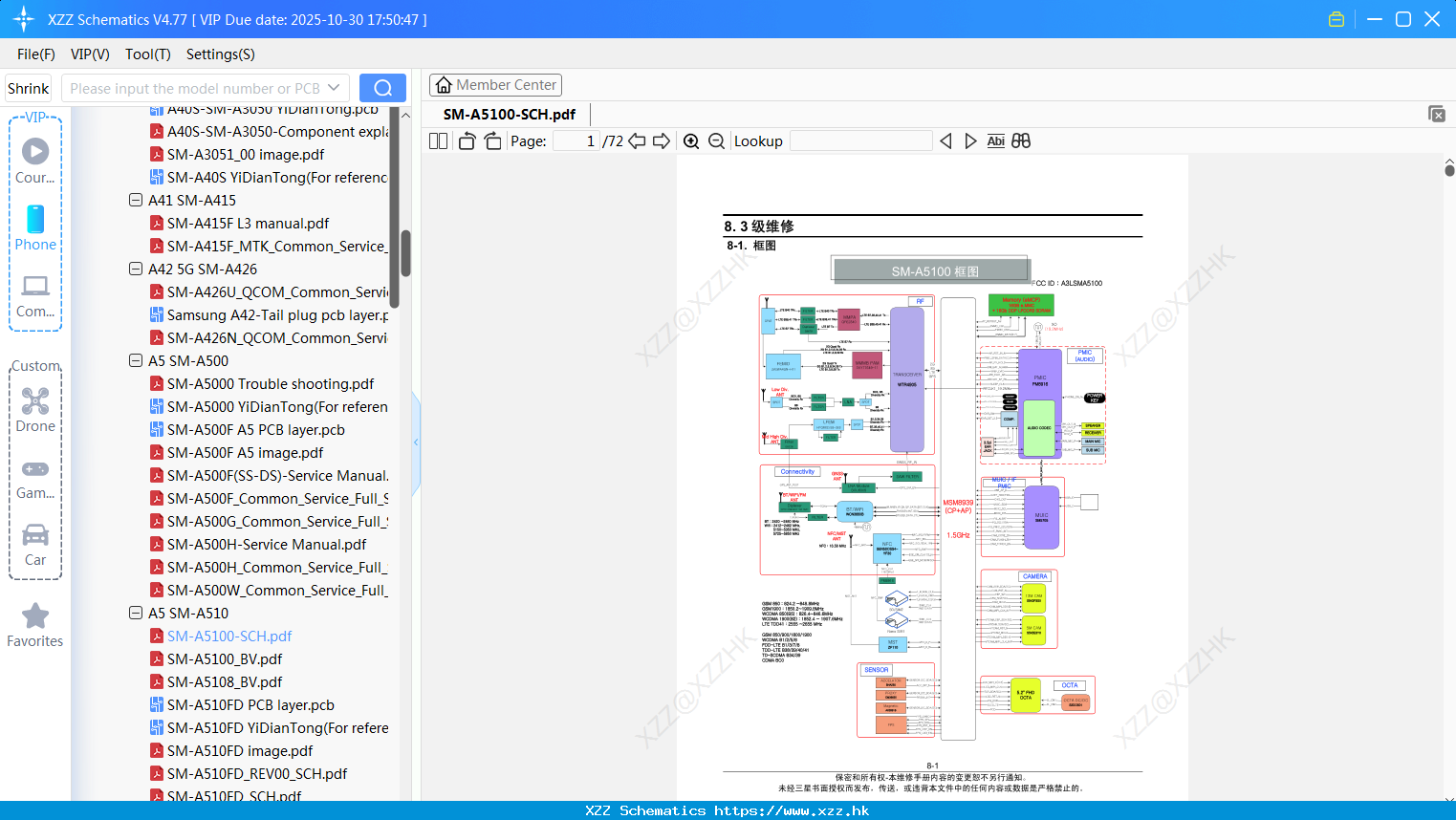Collapse the A42 5G SM-A426 folder
Image resolution: width=1456 pixels, height=820 pixels.
click(x=136, y=269)
